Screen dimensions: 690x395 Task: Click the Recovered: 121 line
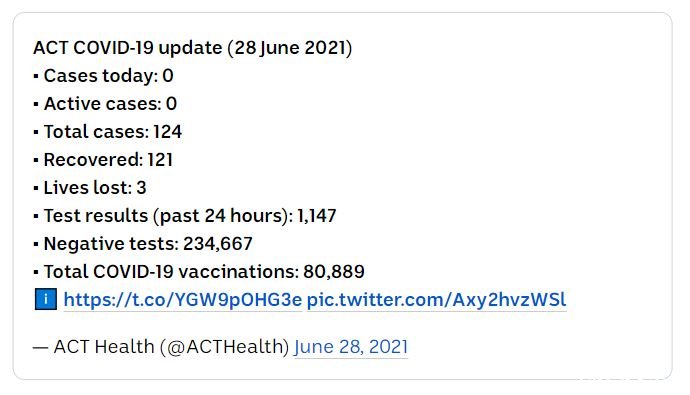103,160
